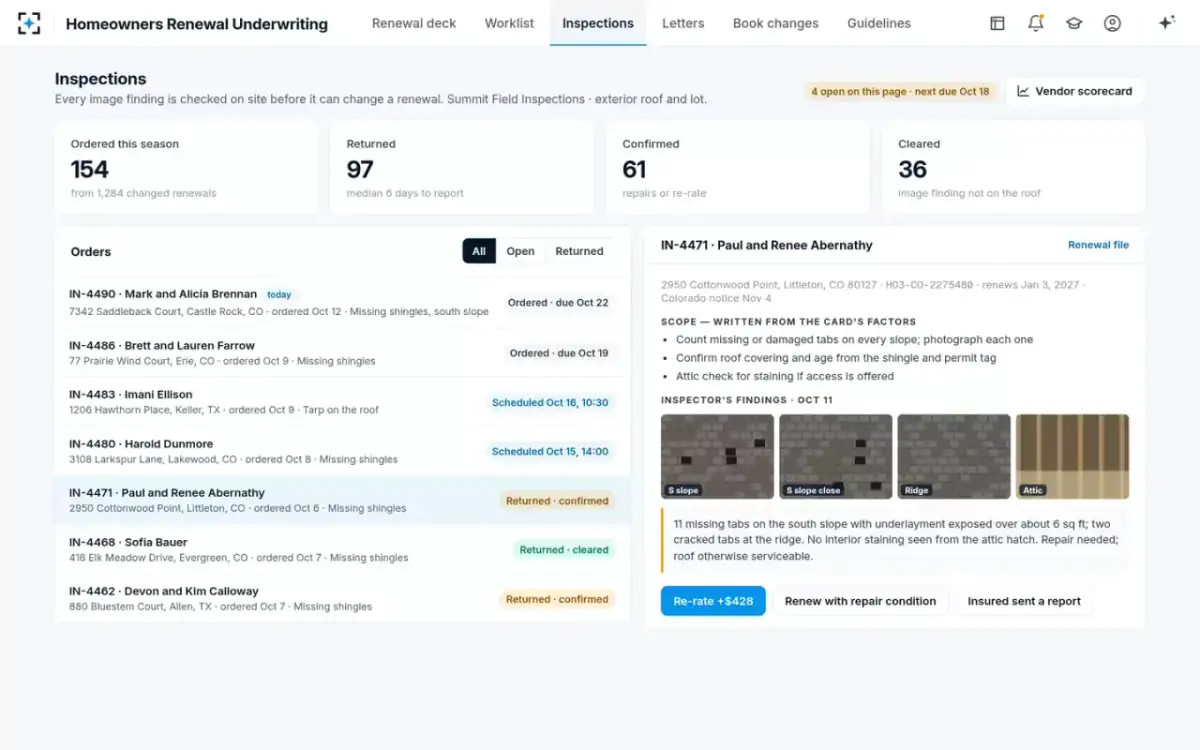The image size is (1200, 750).
Task: Choose Renew with repair condition
Action: [860, 601]
